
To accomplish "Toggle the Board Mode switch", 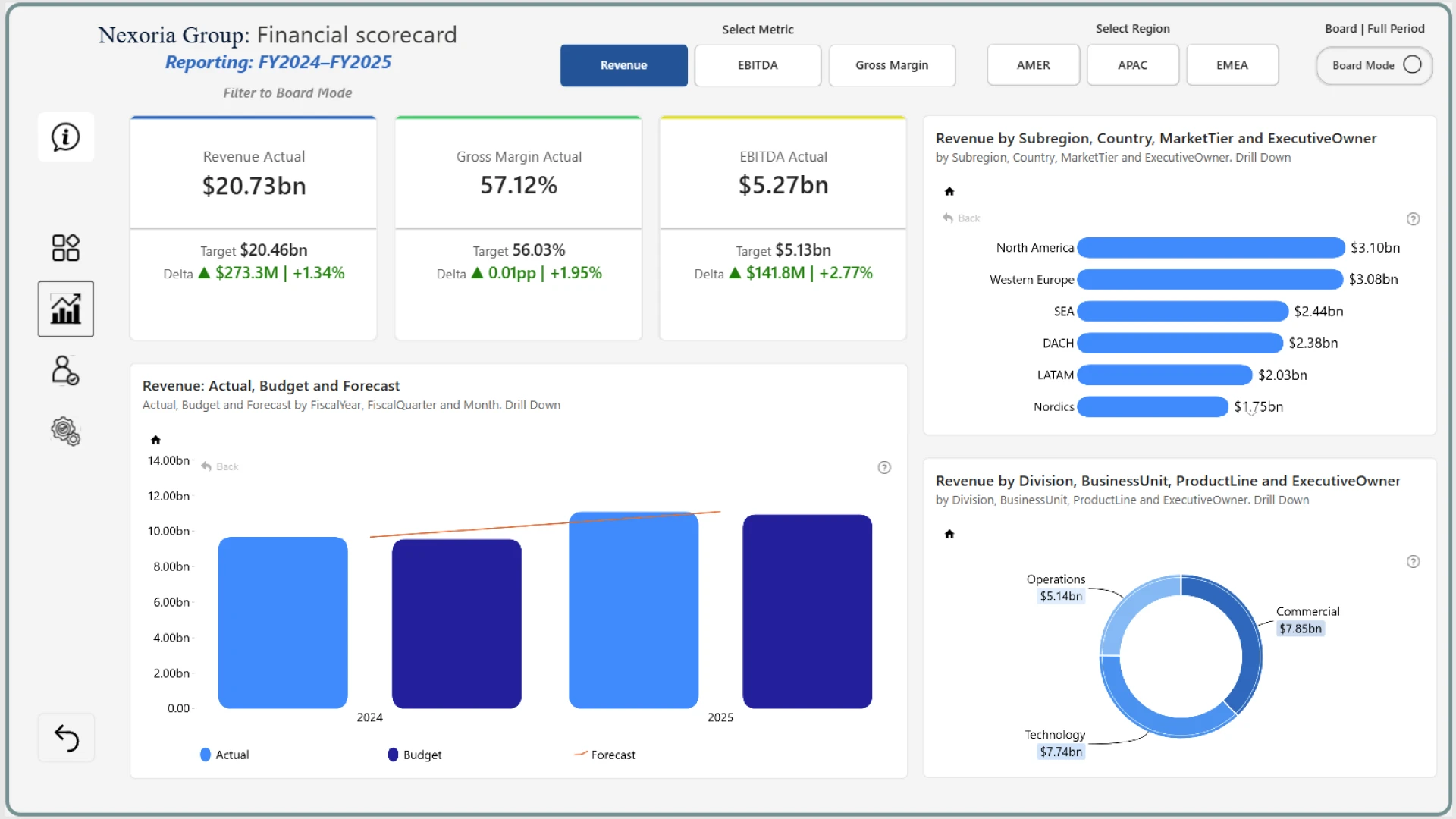I will coord(1411,65).
